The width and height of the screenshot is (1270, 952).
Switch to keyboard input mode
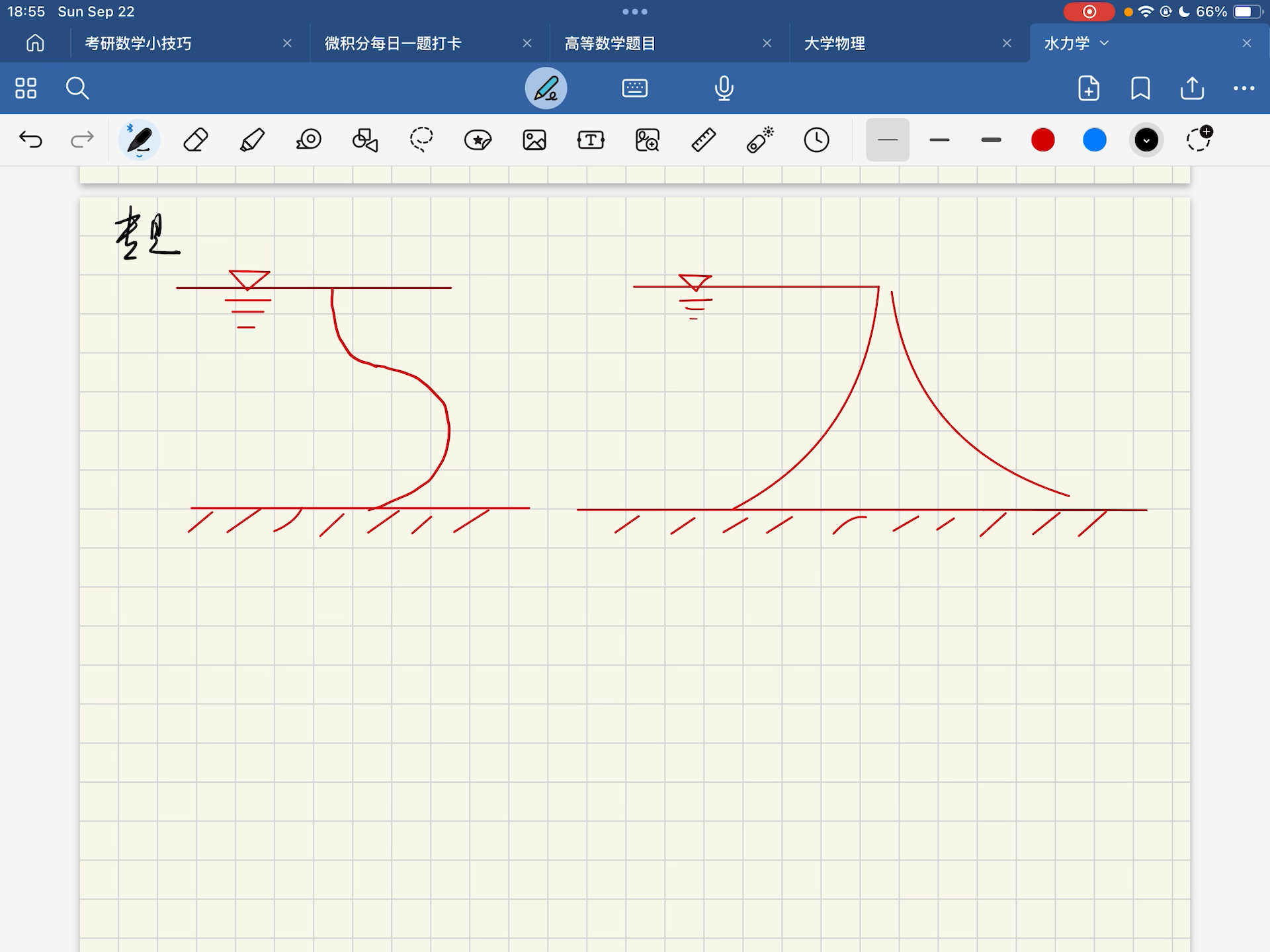(x=635, y=88)
